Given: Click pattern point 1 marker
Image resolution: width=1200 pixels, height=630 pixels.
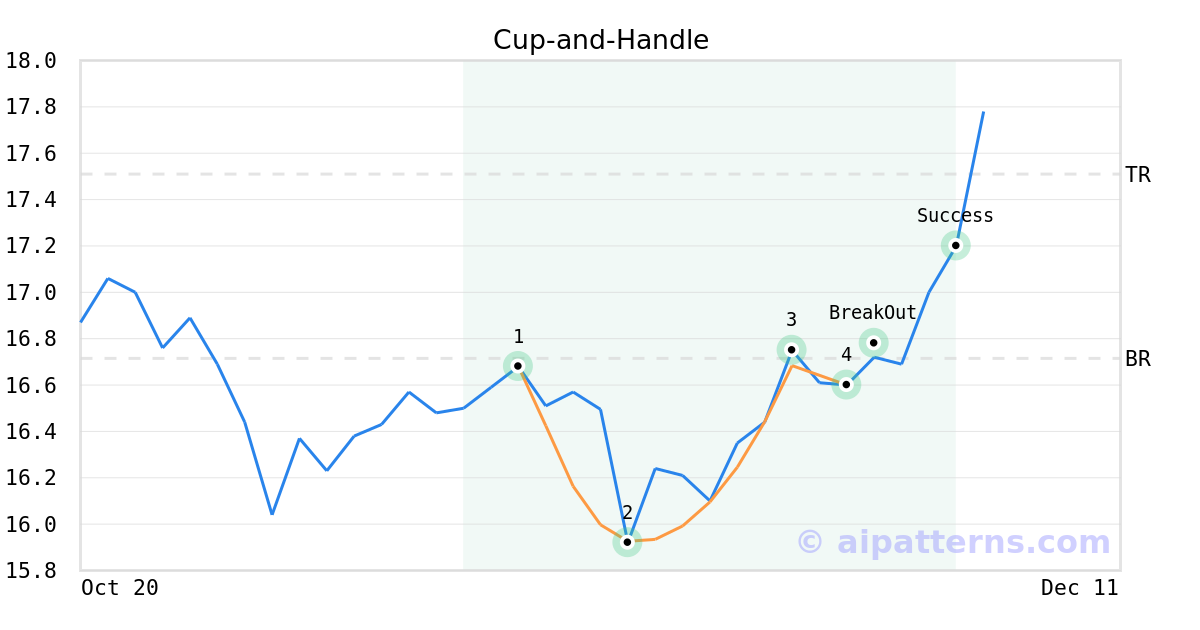Looking at the screenshot, I should [518, 365].
